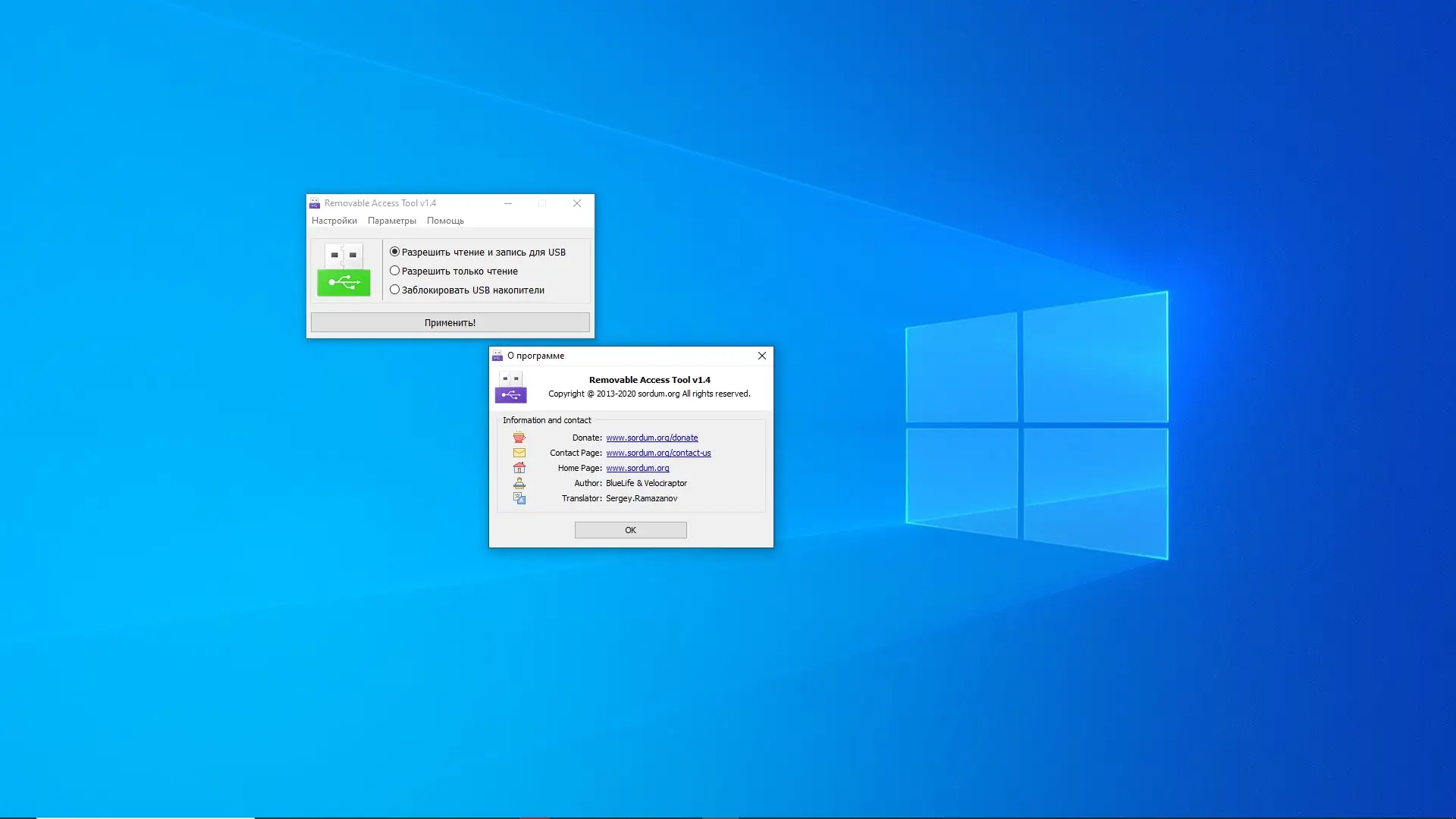1456x819 pixels.
Task: Click the purple USB icon in About dialog
Action: [x=510, y=388]
